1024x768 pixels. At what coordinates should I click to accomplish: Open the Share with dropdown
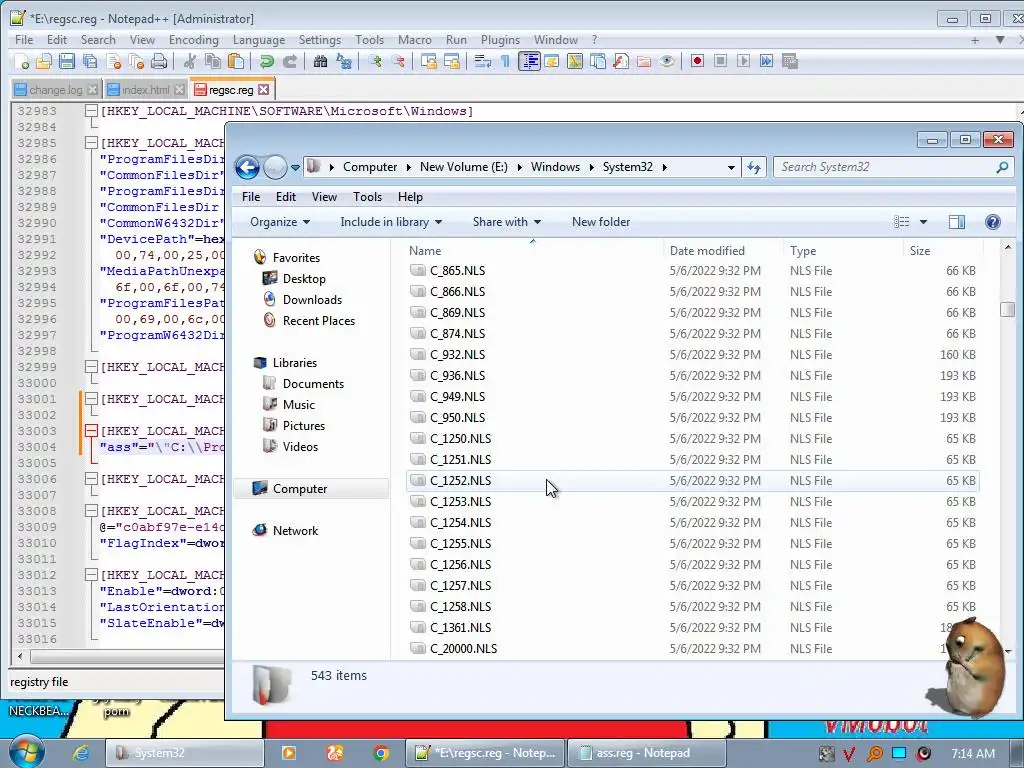click(507, 222)
